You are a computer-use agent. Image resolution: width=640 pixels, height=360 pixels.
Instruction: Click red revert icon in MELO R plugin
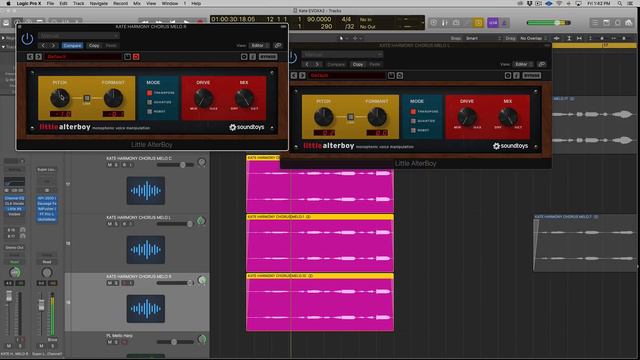click(136, 57)
